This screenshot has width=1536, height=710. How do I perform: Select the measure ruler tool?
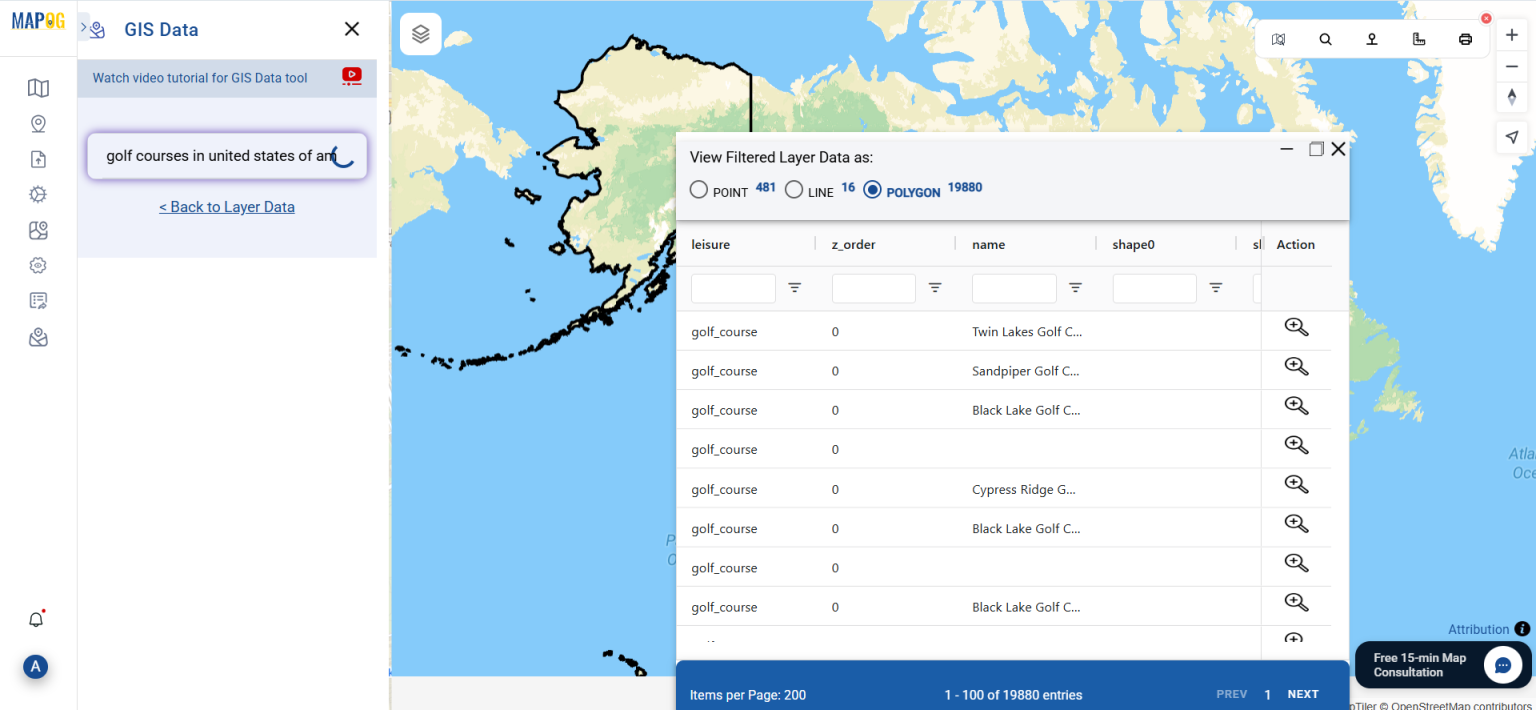coord(1418,39)
